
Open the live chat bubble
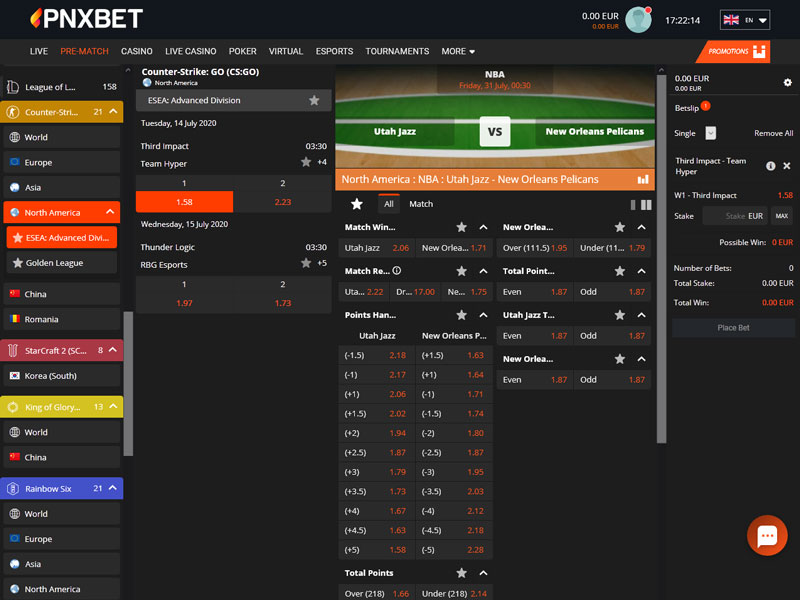click(x=767, y=535)
